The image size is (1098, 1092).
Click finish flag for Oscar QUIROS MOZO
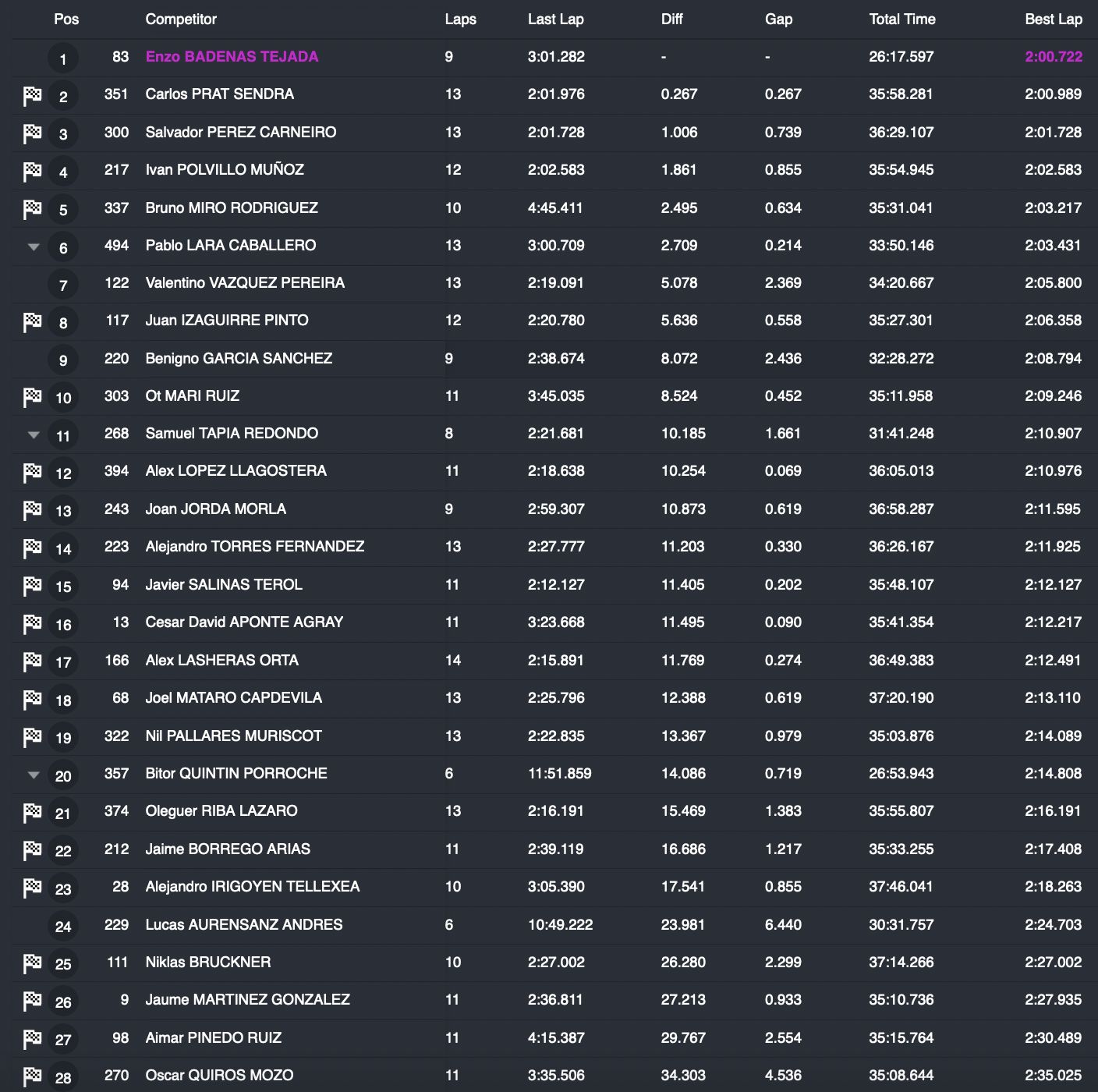point(32,1076)
